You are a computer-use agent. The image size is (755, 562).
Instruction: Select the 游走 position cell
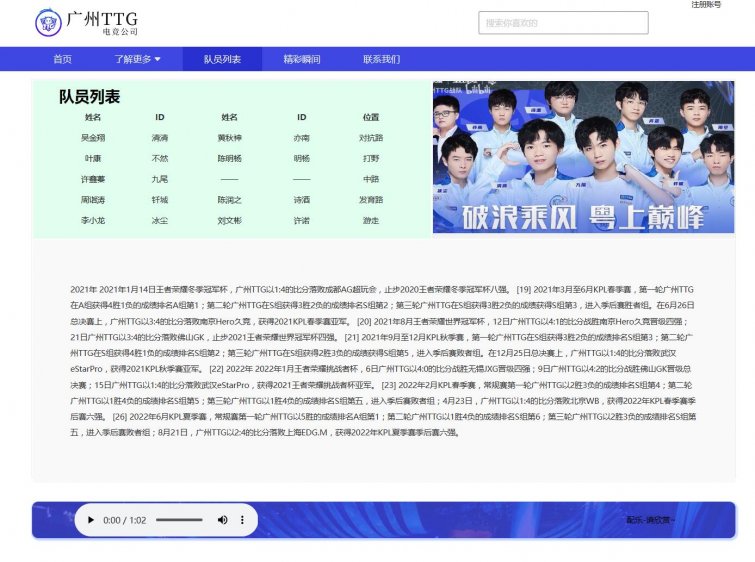(x=371, y=221)
